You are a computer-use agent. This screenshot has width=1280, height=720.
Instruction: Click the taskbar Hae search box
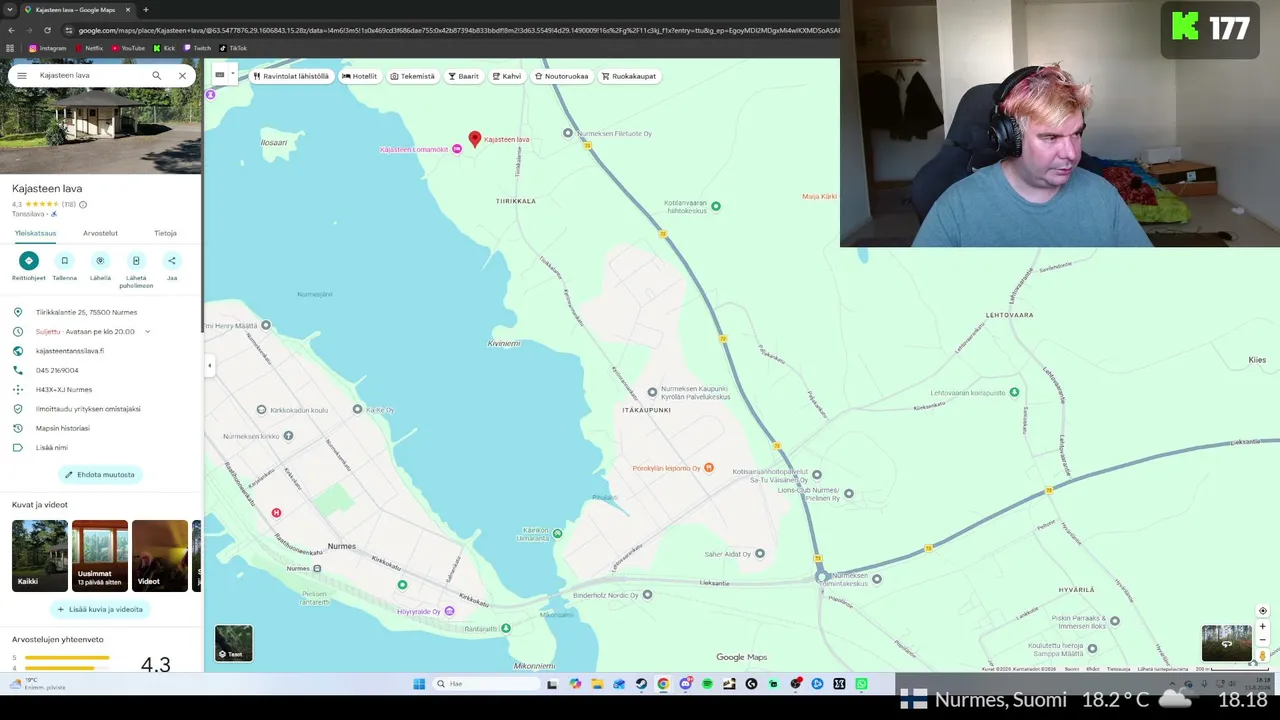point(485,684)
